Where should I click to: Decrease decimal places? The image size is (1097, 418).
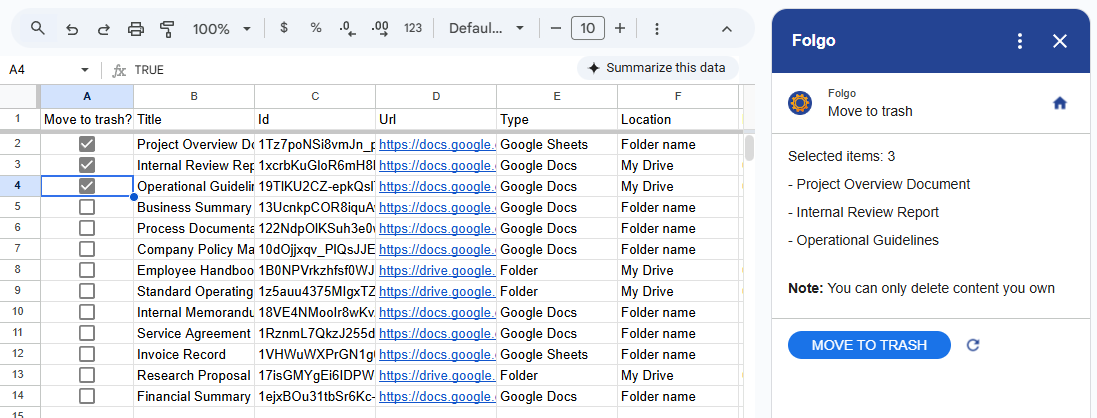coord(348,28)
